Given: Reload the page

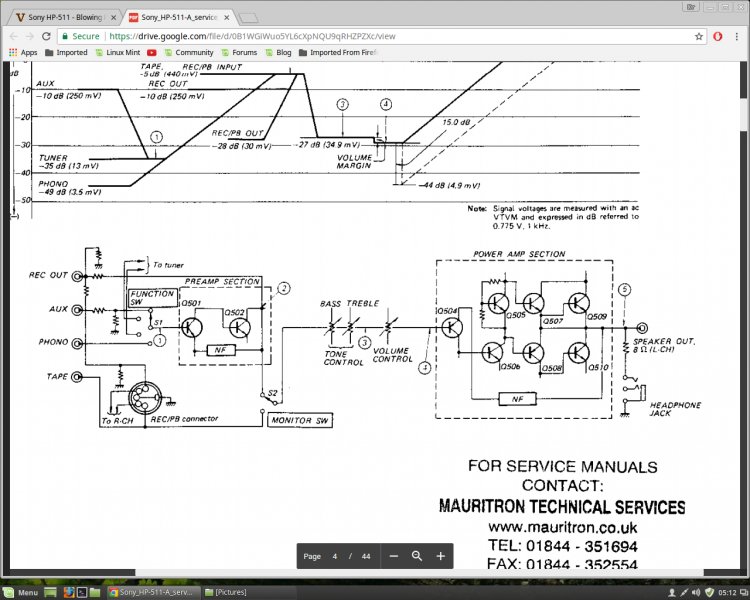Looking at the screenshot, I should pos(47,36).
